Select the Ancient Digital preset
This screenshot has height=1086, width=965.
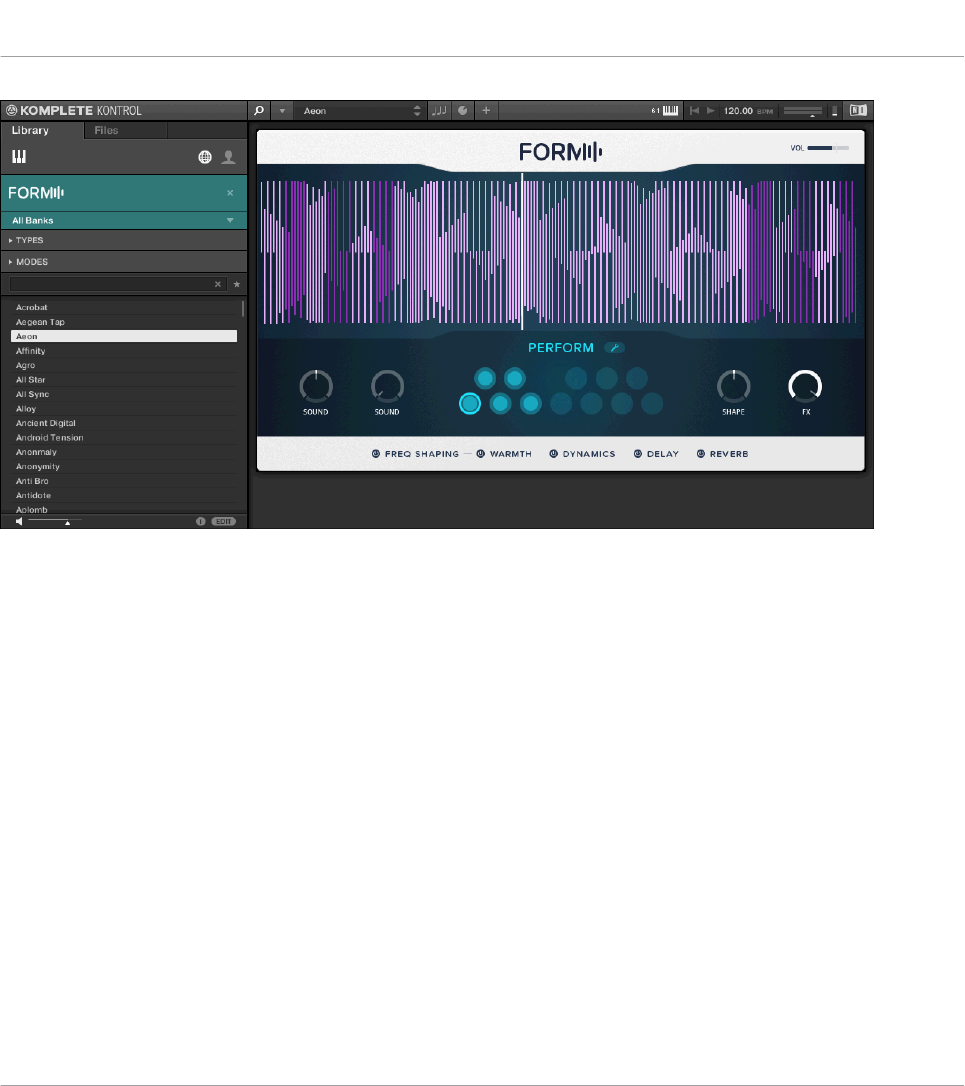(124, 423)
